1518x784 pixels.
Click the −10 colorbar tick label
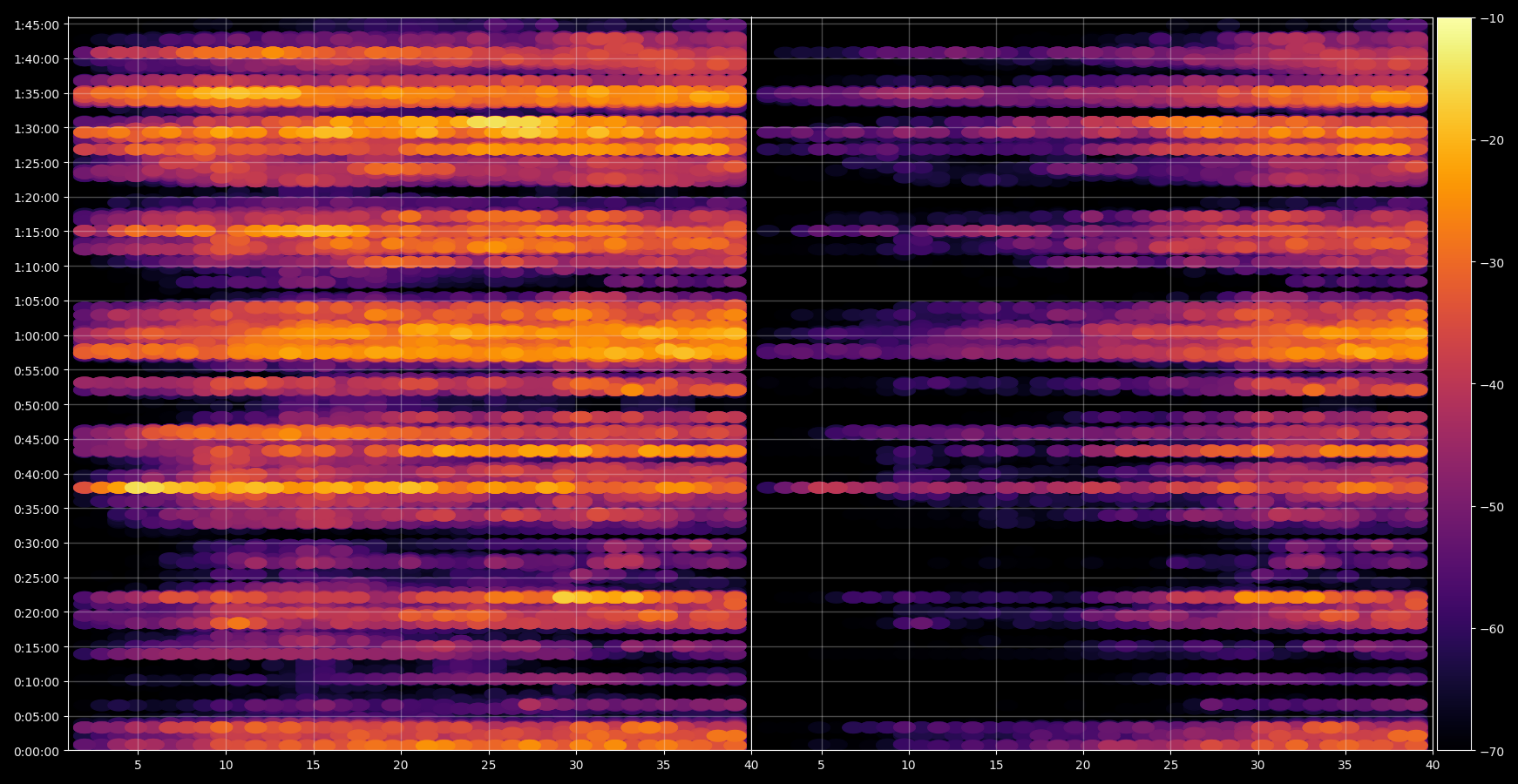coord(1491,18)
